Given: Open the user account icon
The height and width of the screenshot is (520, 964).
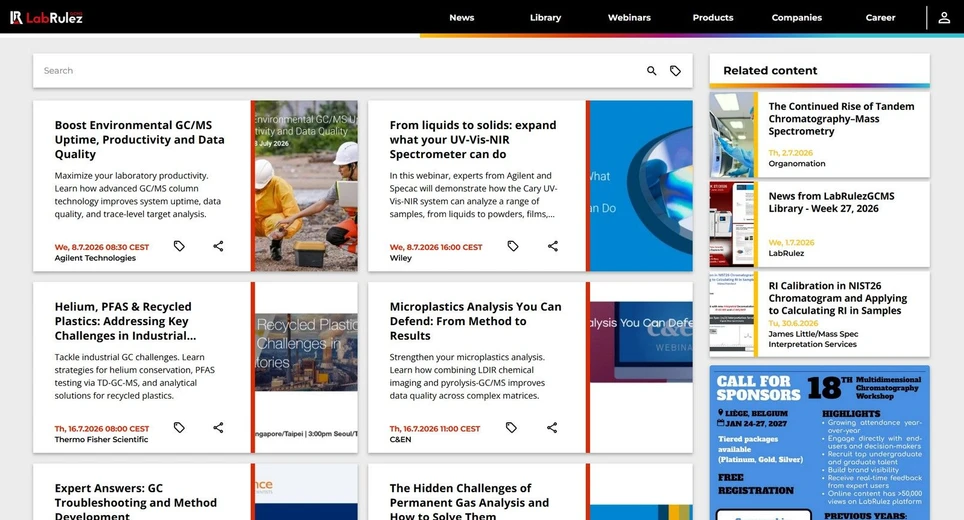Looking at the screenshot, I should pyautogui.click(x=944, y=18).
